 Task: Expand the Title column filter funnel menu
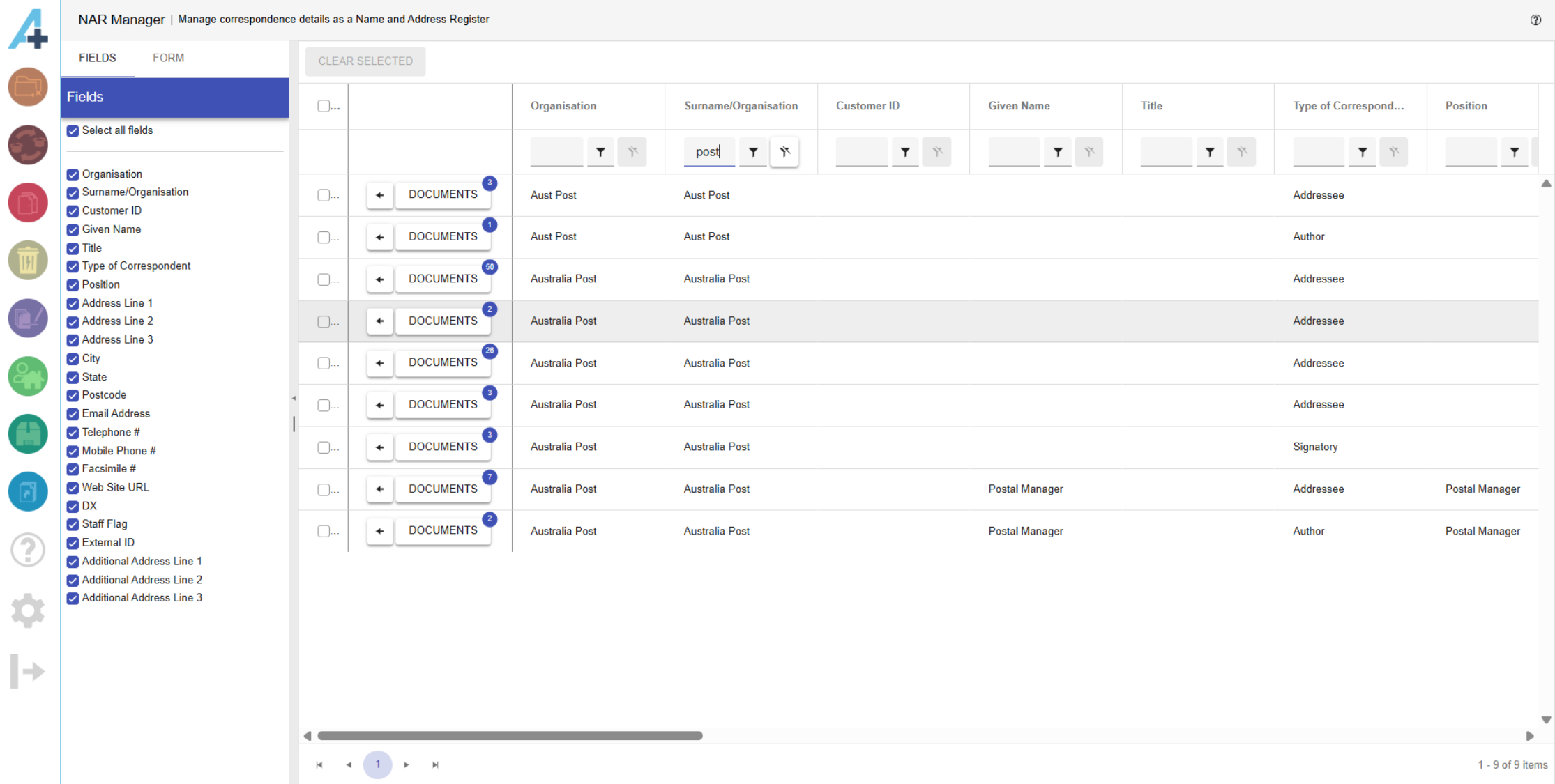1210,152
